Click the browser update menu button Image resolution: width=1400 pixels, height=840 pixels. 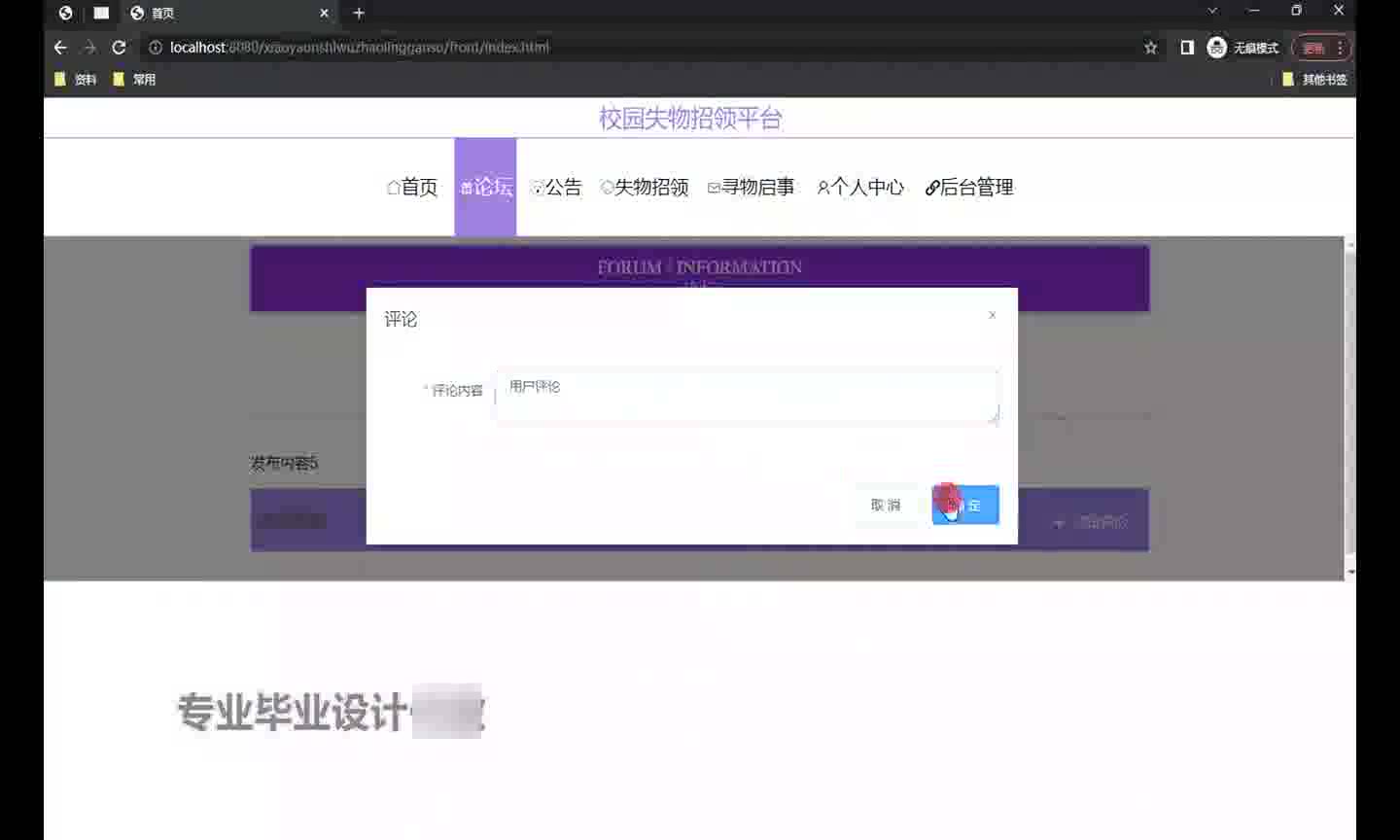(x=1321, y=48)
